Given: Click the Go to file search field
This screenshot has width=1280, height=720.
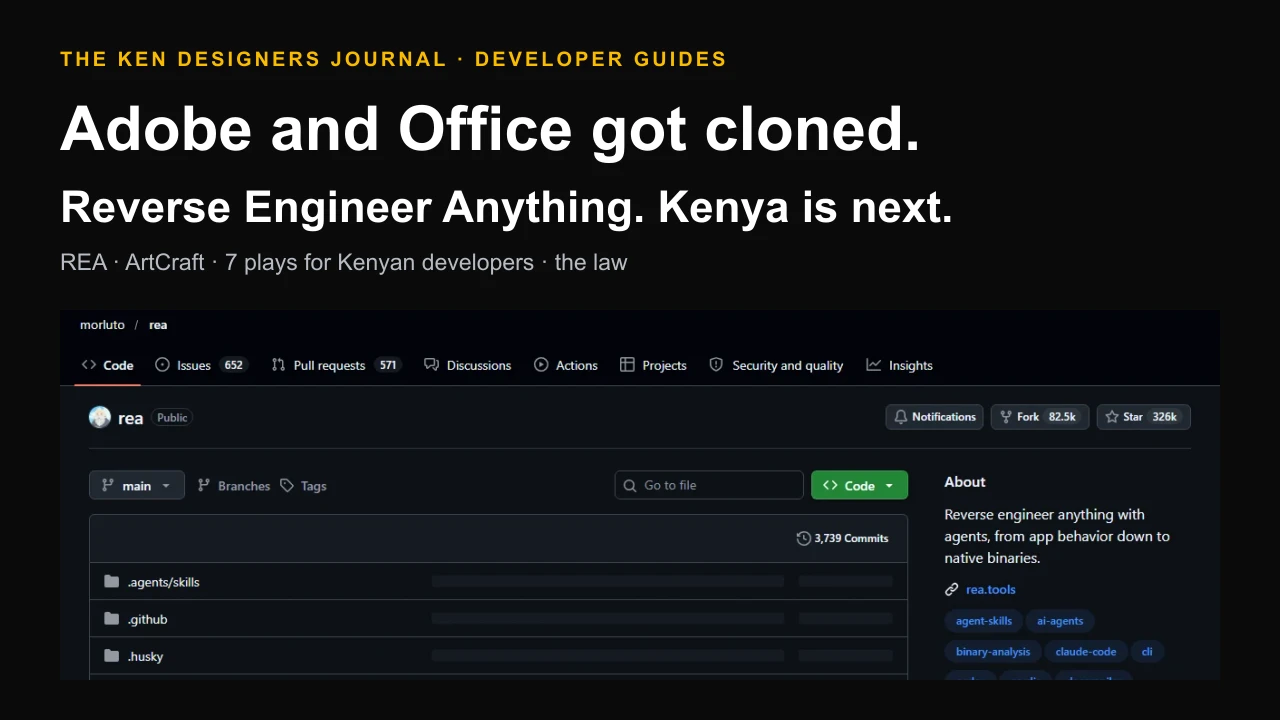Looking at the screenshot, I should point(709,485).
